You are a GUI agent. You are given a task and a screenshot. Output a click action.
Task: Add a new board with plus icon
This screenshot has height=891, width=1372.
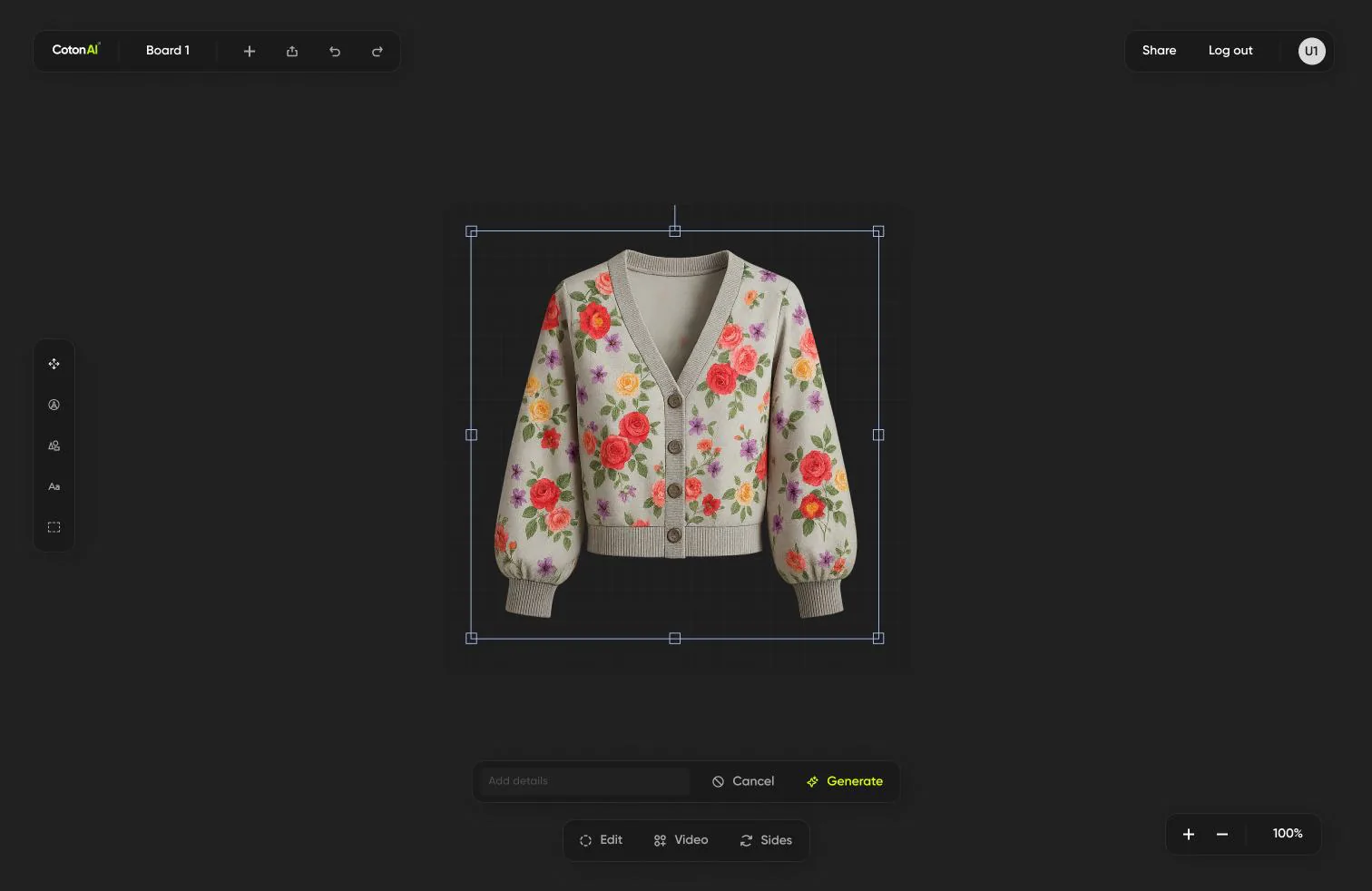250,52
